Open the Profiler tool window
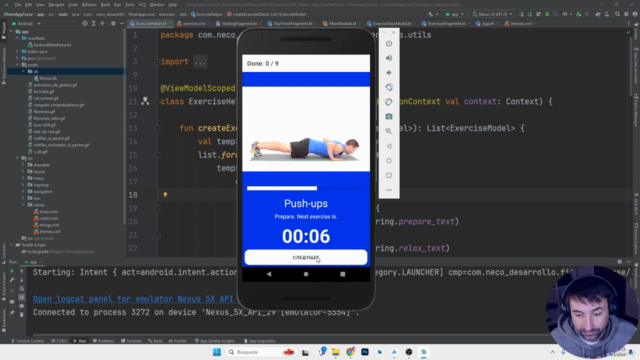This screenshot has height=360, width=640. tap(178, 341)
